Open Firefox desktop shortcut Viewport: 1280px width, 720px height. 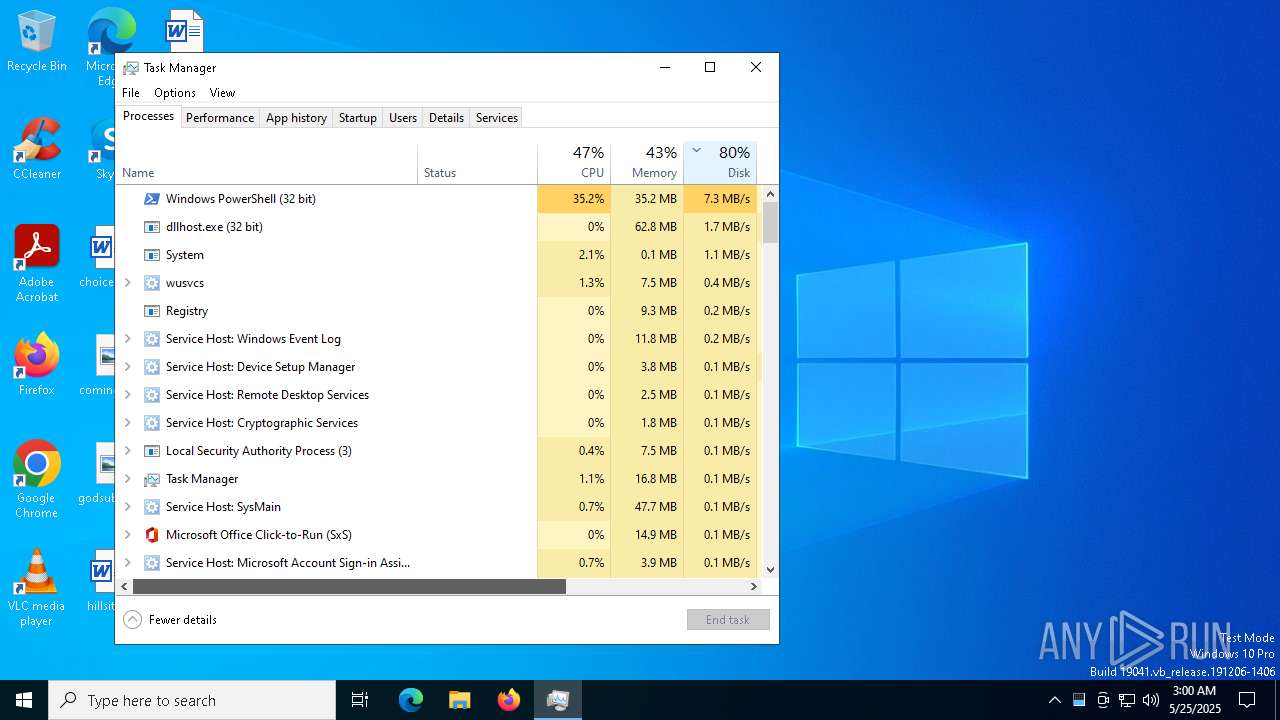37,365
